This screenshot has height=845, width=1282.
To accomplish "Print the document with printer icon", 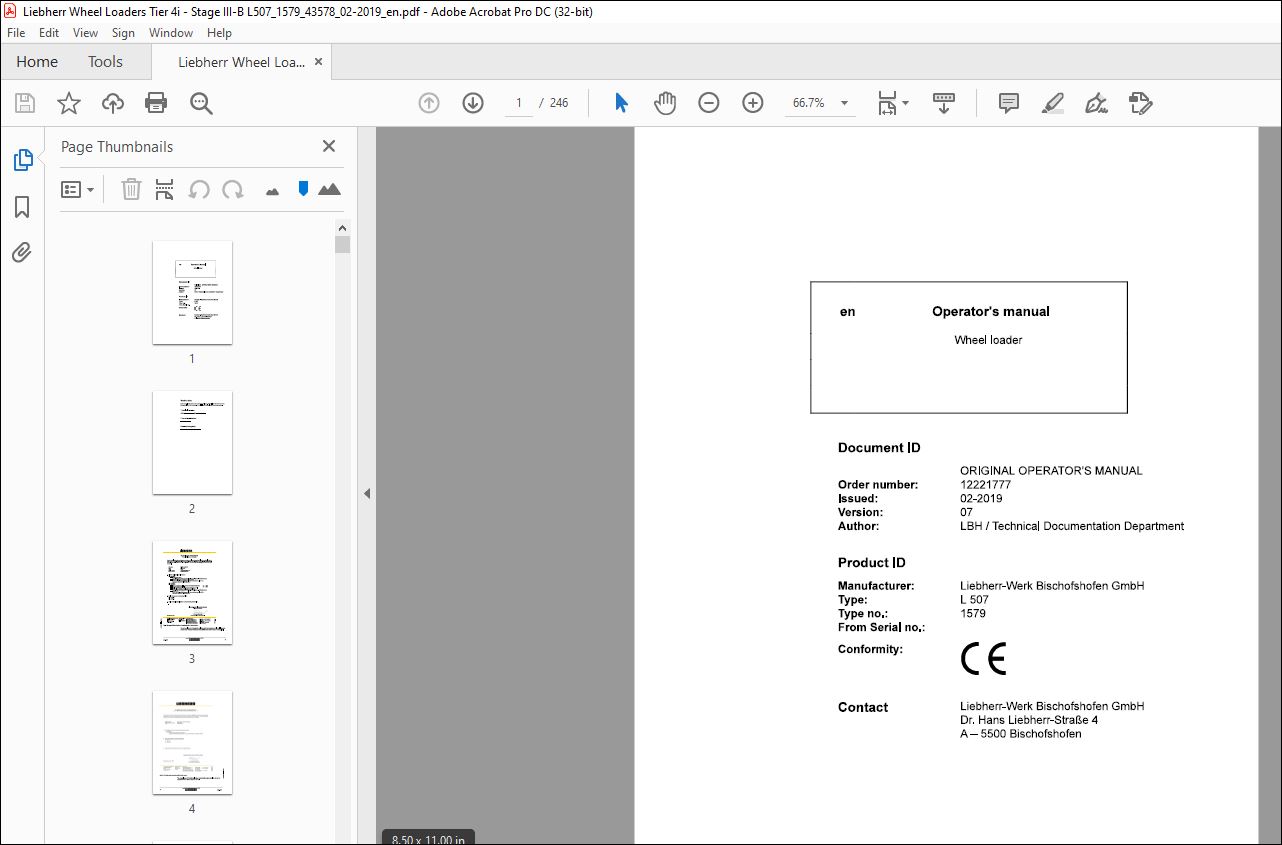I will (156, 103).
